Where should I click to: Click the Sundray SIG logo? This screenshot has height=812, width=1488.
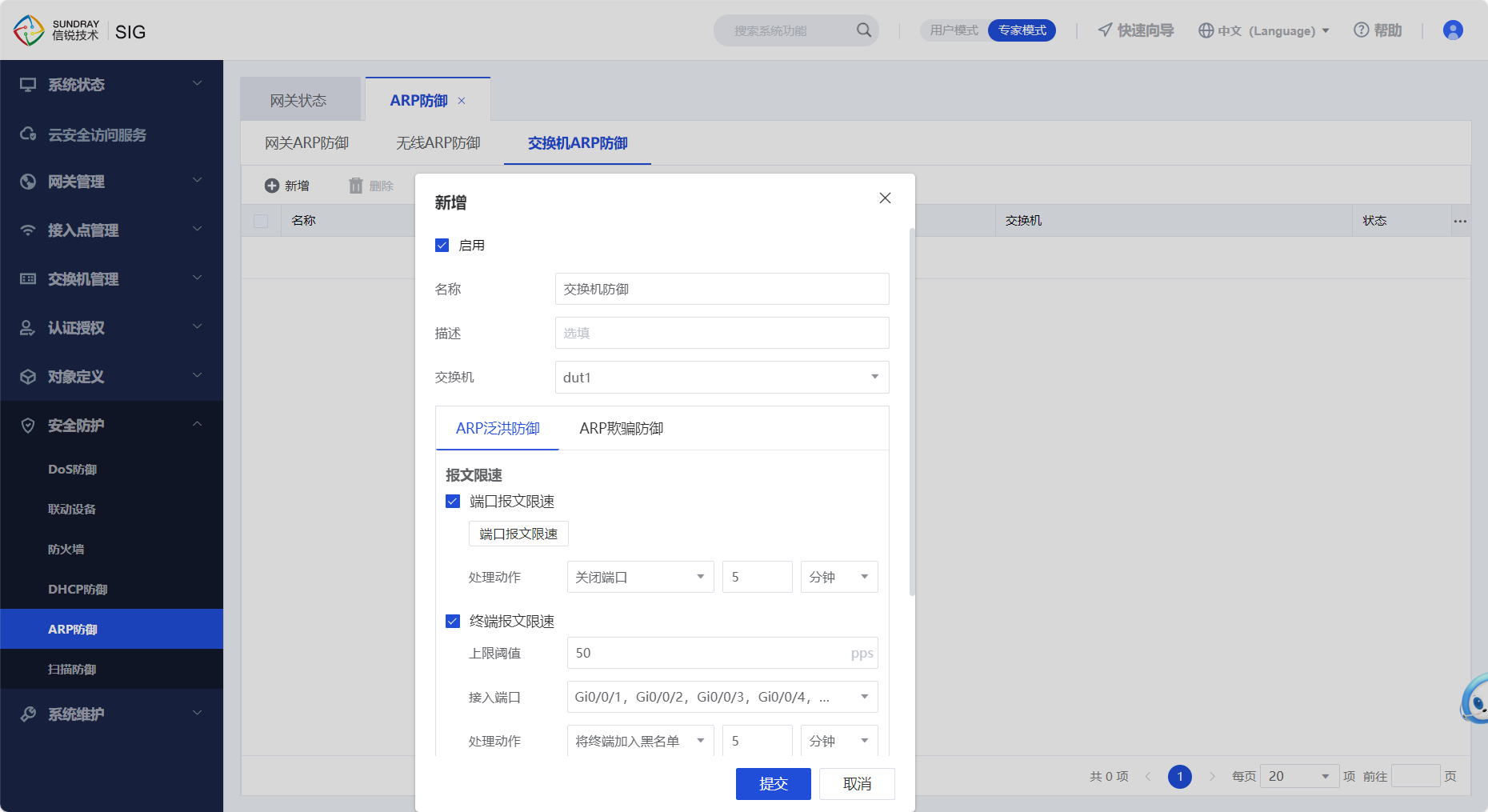pos(80,30)
